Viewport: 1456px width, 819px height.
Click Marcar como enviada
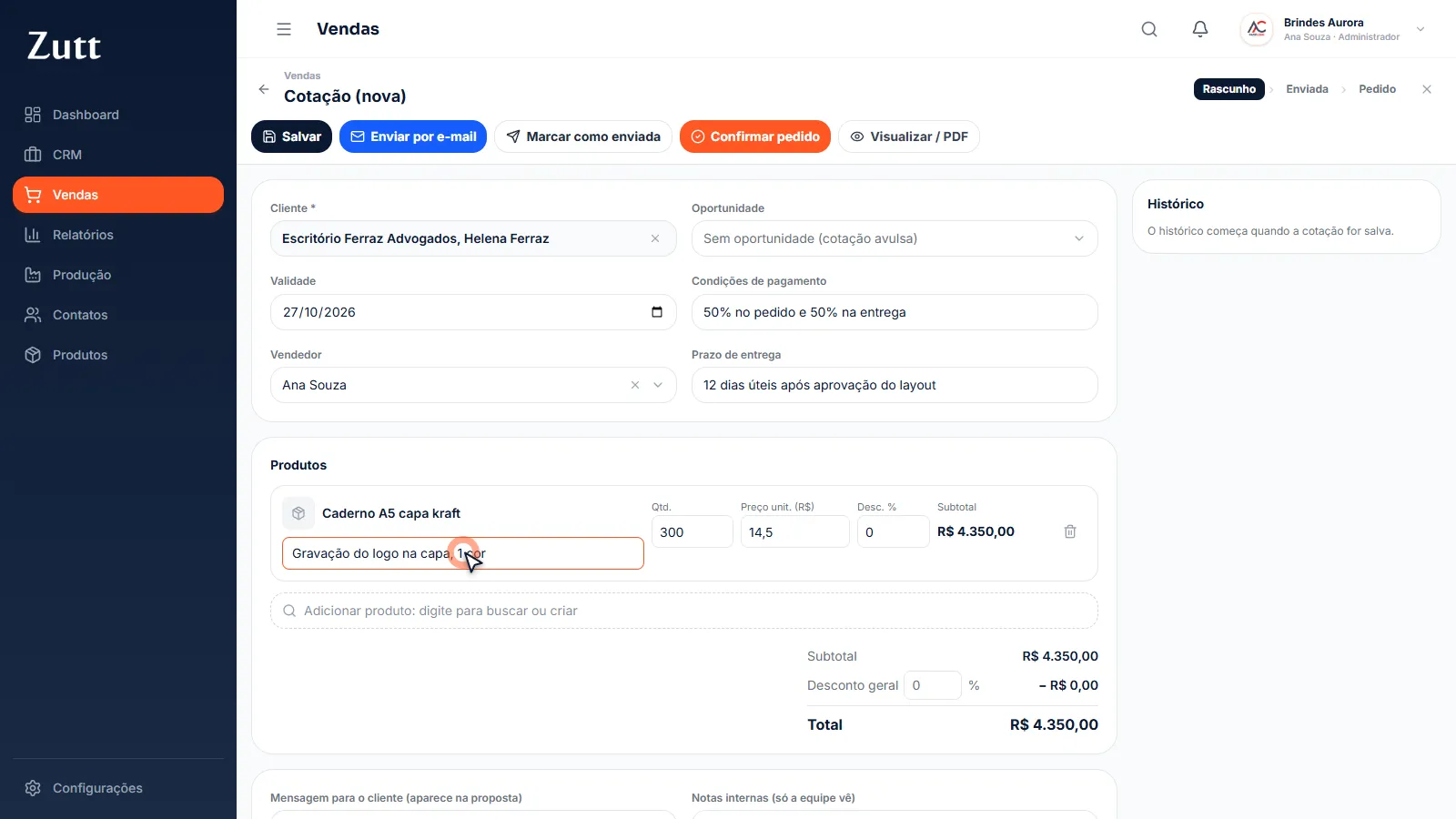pyautogui.click(x=583, y=136)
